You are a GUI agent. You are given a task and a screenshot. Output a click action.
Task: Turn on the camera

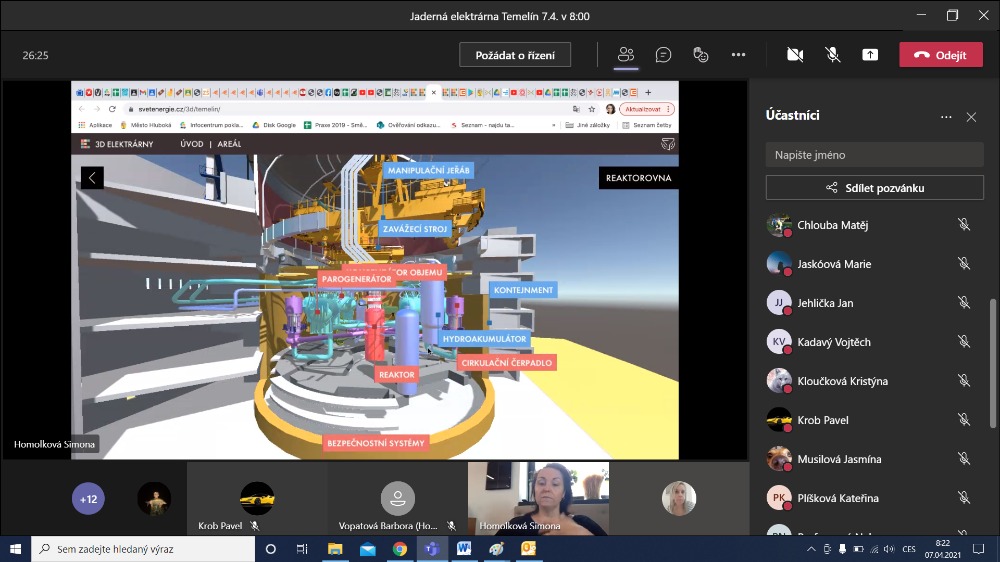pyautogui.click(x=795, y=55)
